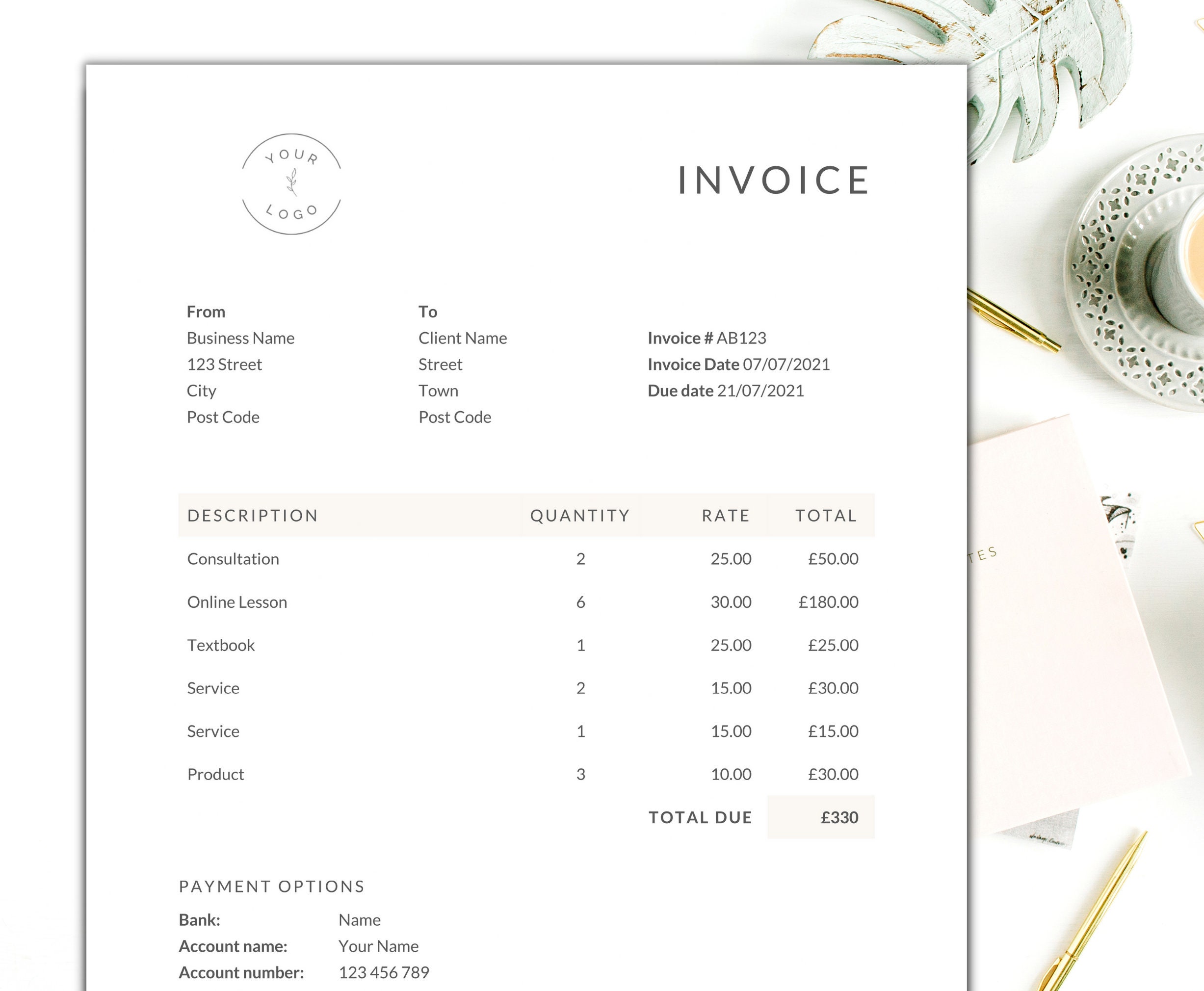
Task: Click the Online Lesson rate 30.00
Action: [x=731, y=602]
